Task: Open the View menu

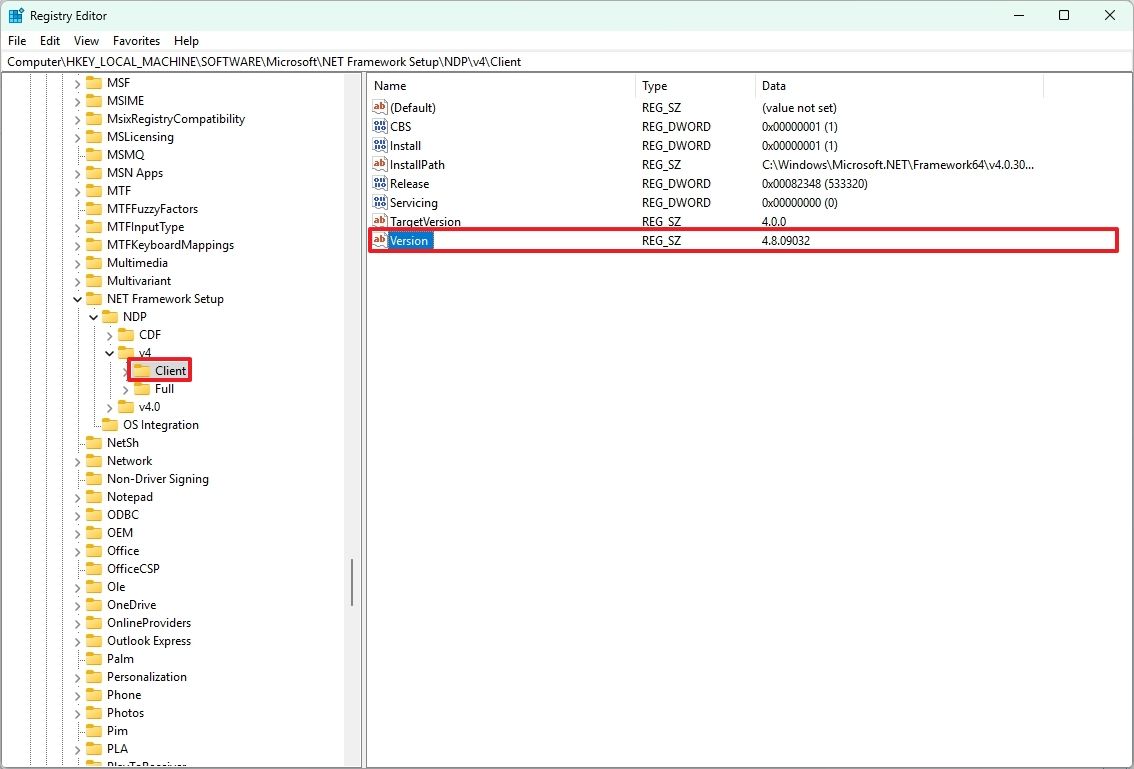Action: point(86,40)
